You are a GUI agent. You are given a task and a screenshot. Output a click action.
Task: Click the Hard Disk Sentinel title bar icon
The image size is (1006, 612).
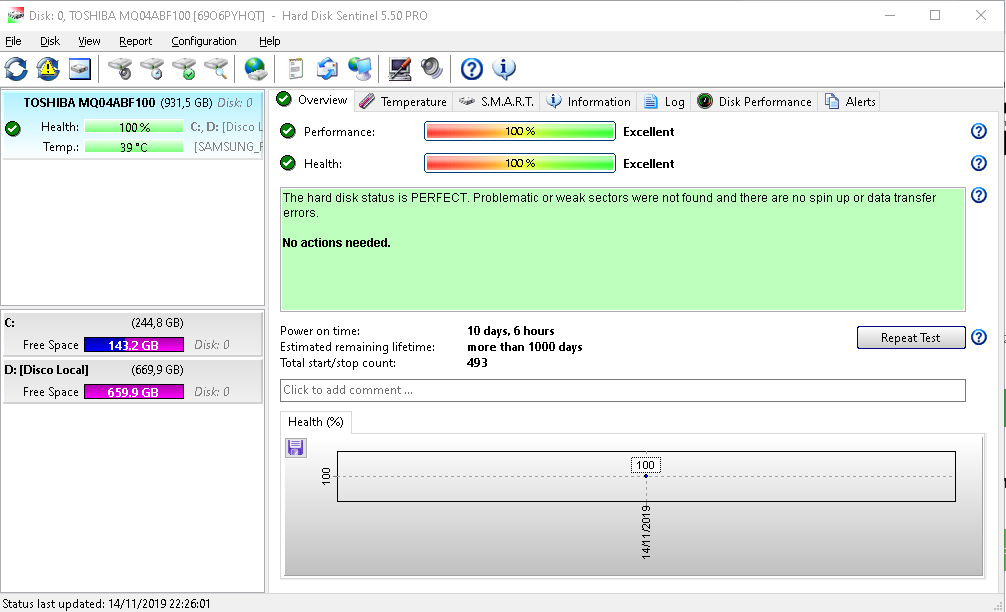[x=15, y=15]
